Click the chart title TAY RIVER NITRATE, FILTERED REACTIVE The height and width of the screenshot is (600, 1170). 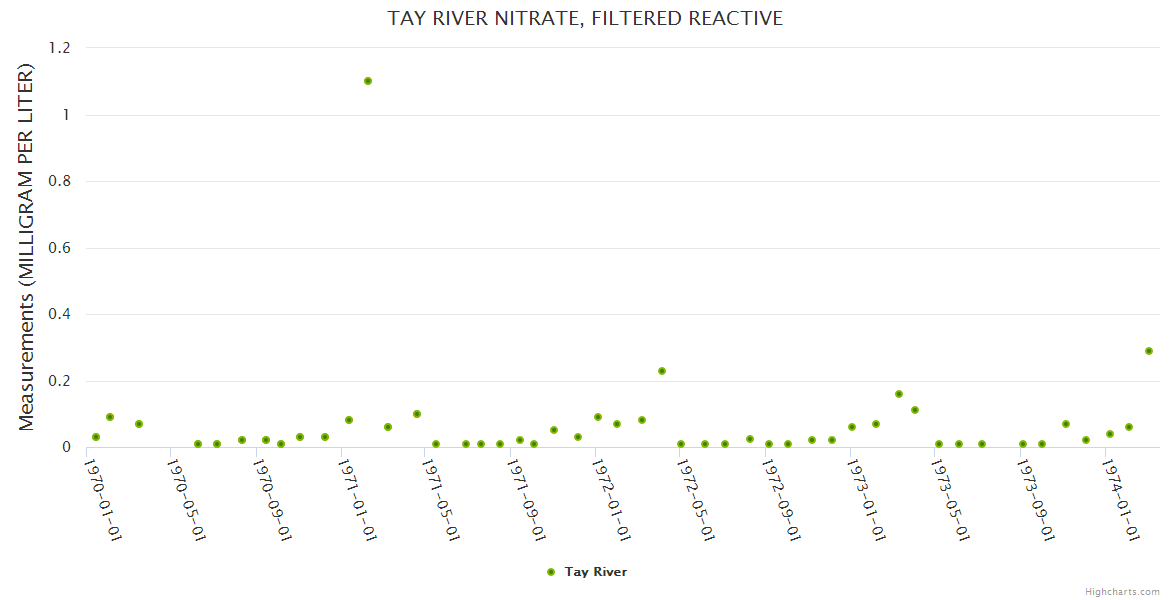point(585,19)
